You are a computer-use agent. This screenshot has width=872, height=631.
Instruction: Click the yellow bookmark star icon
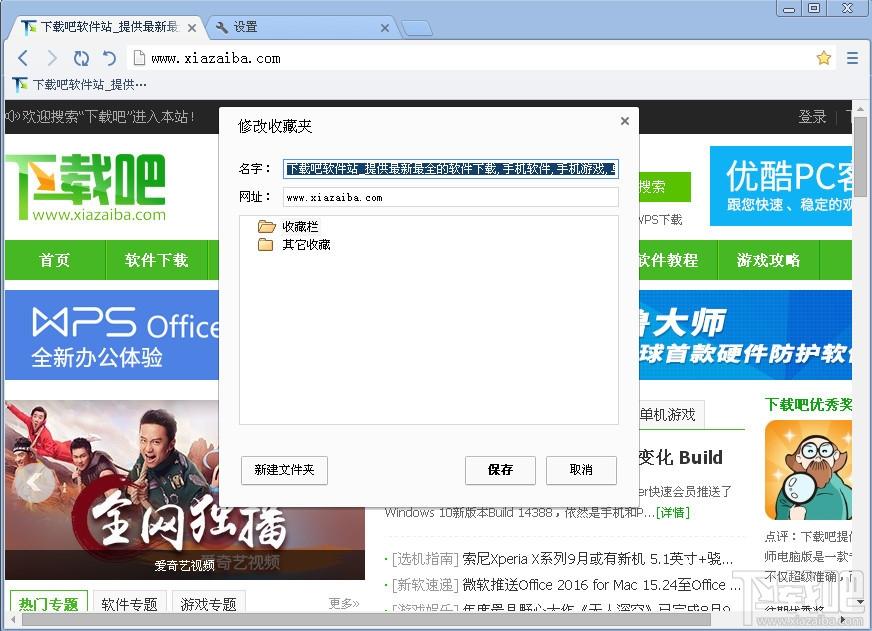click(824, 58)
